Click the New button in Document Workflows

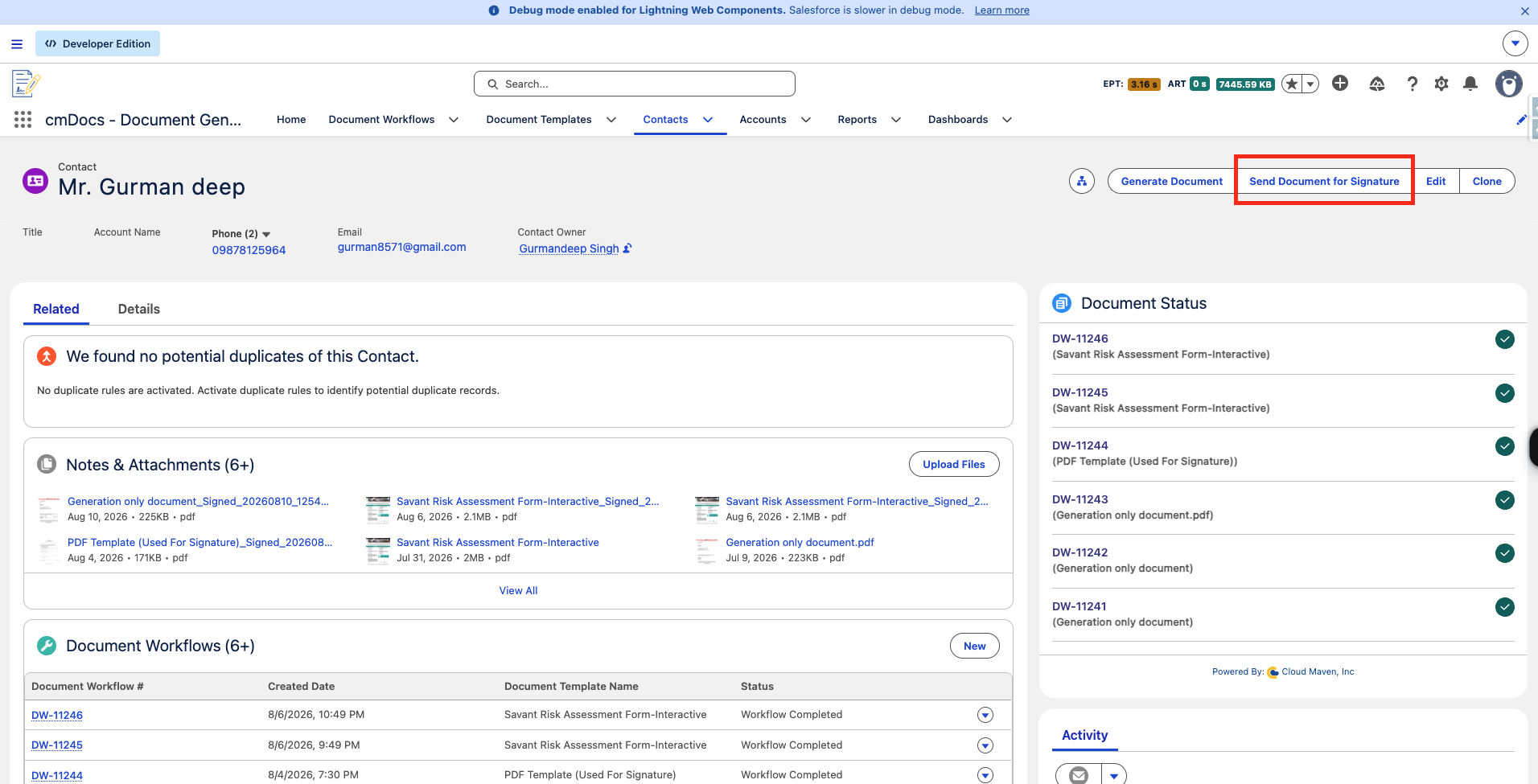(x=974, y=646)
